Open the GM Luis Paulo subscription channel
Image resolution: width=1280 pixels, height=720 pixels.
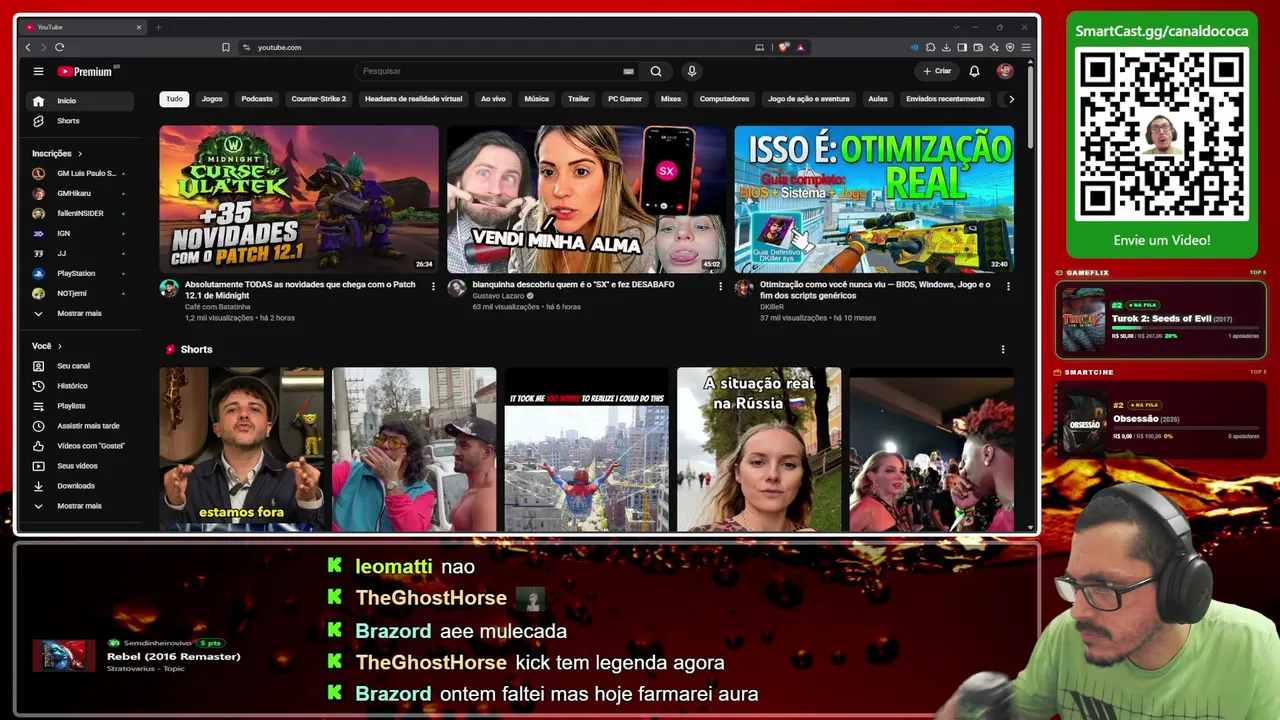pos(80,173)
